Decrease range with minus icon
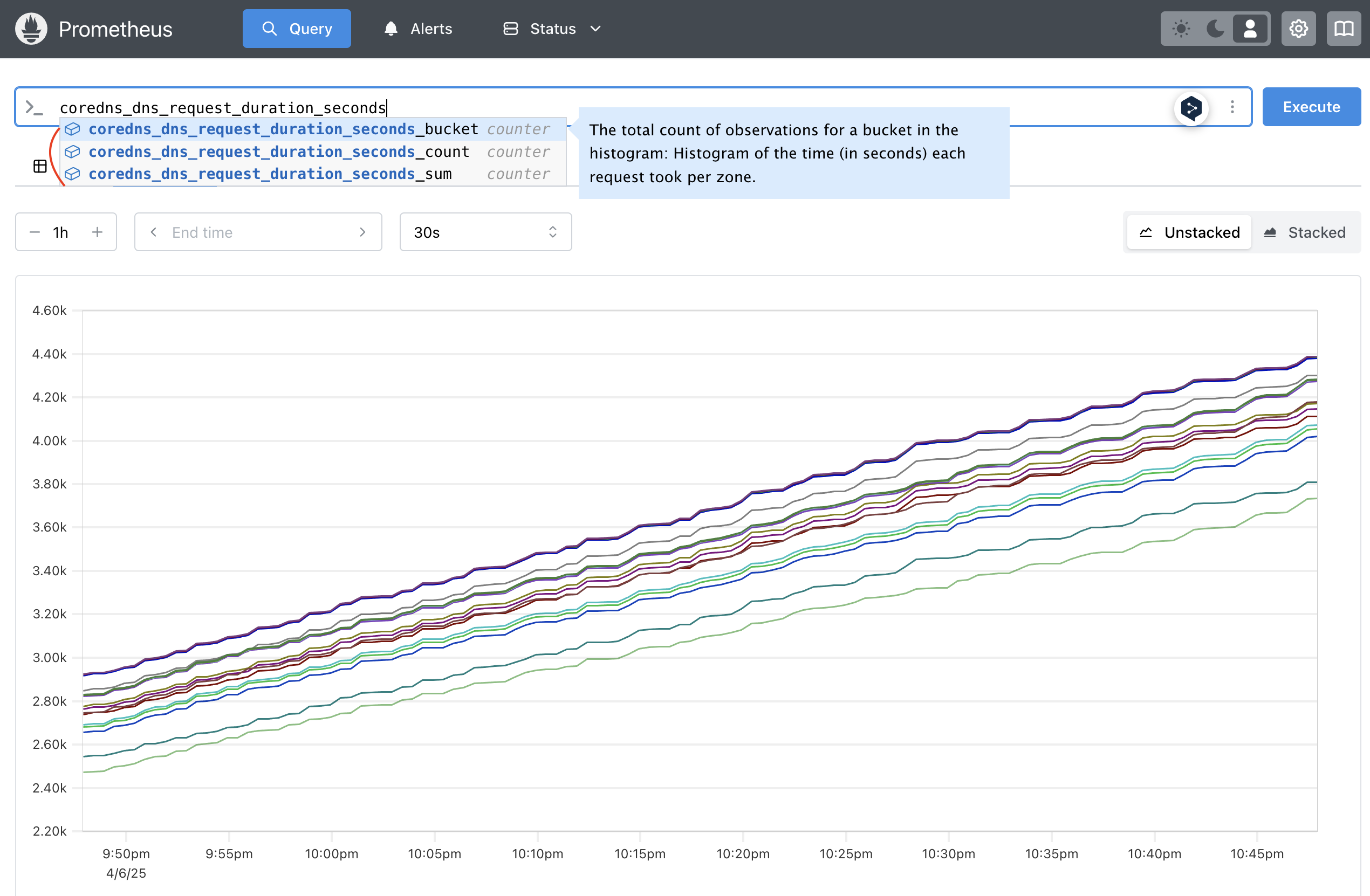The image size is (1370, 896). (x=35, y=232)
